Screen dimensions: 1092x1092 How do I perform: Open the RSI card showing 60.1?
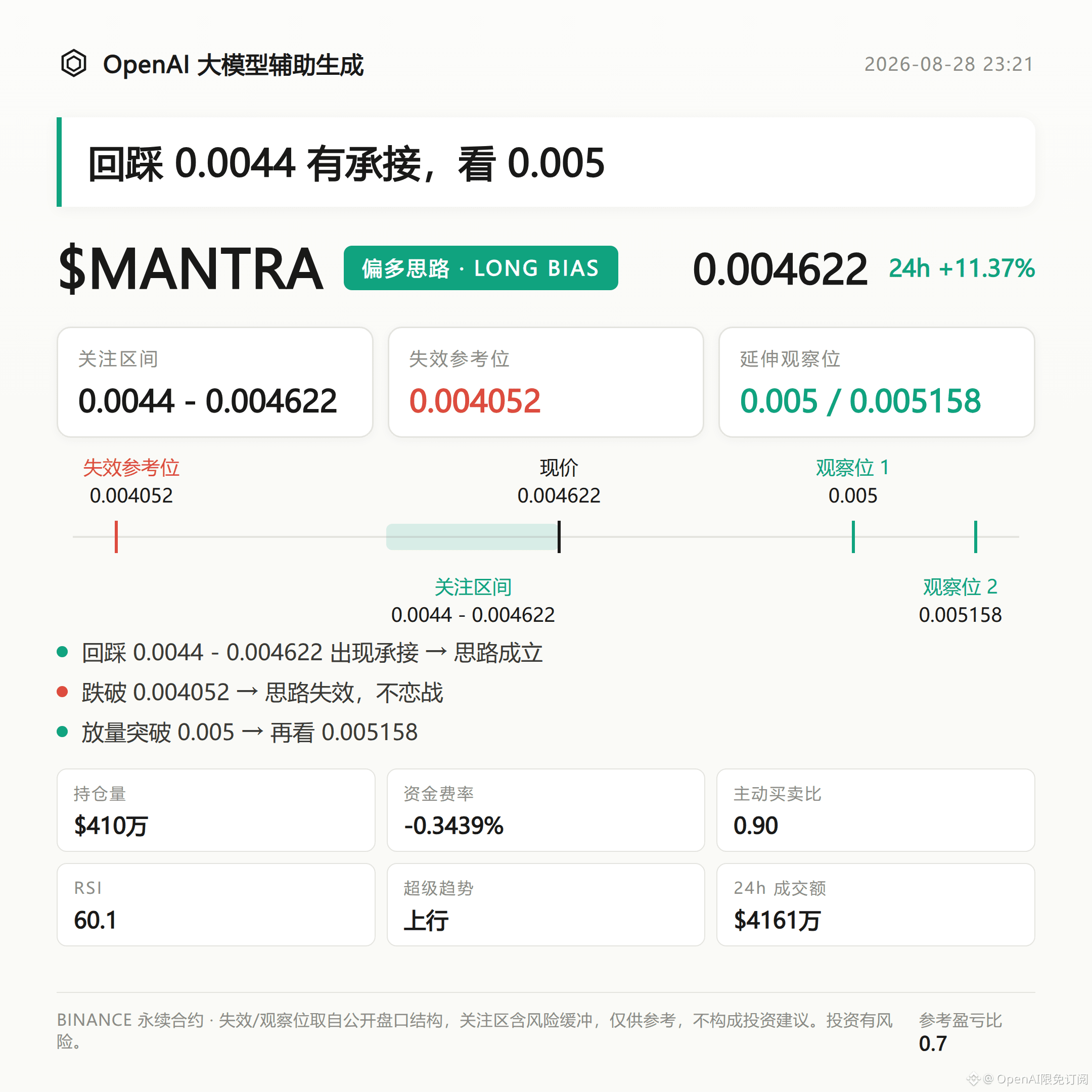[216, 904]
